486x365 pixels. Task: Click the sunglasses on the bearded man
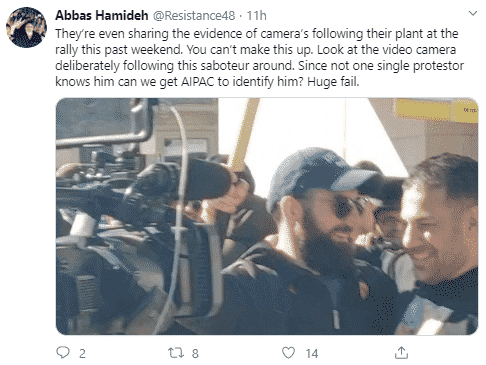tap(352, 206)
